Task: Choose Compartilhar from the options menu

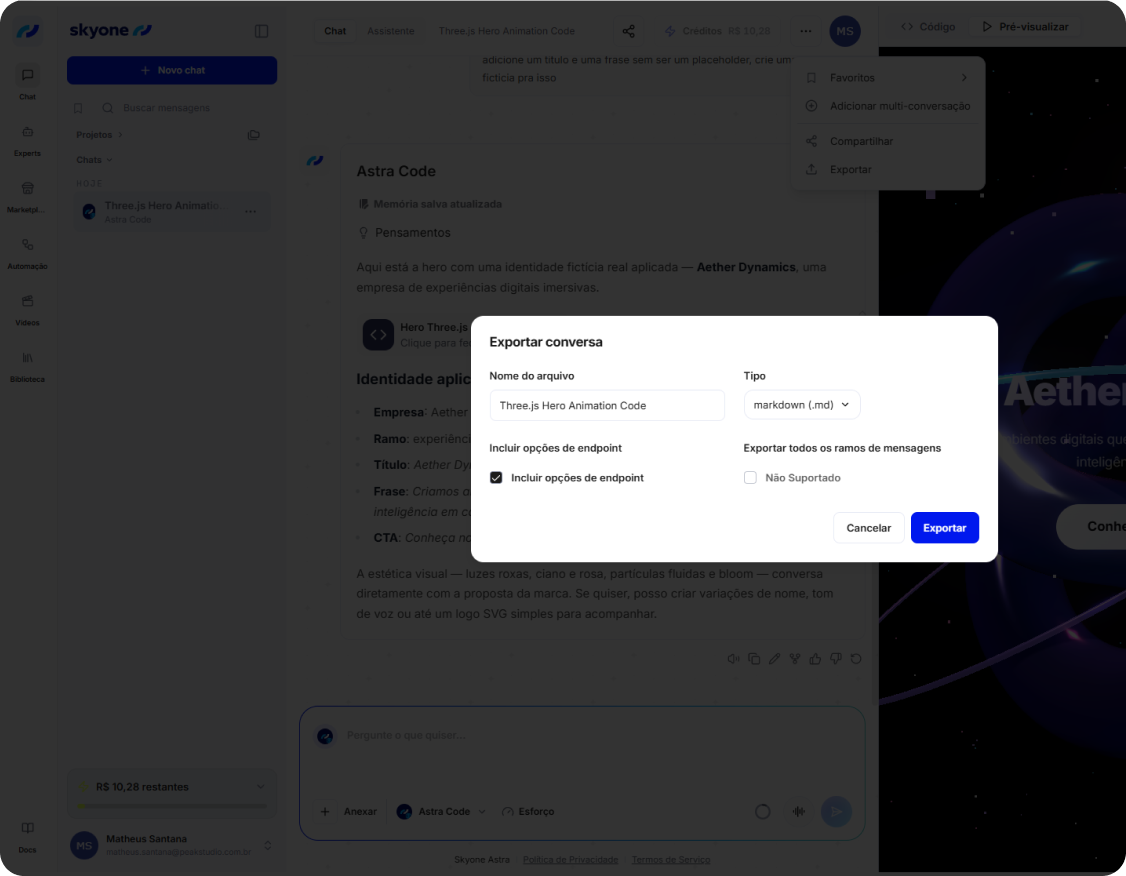Action: tap(888, 141)
